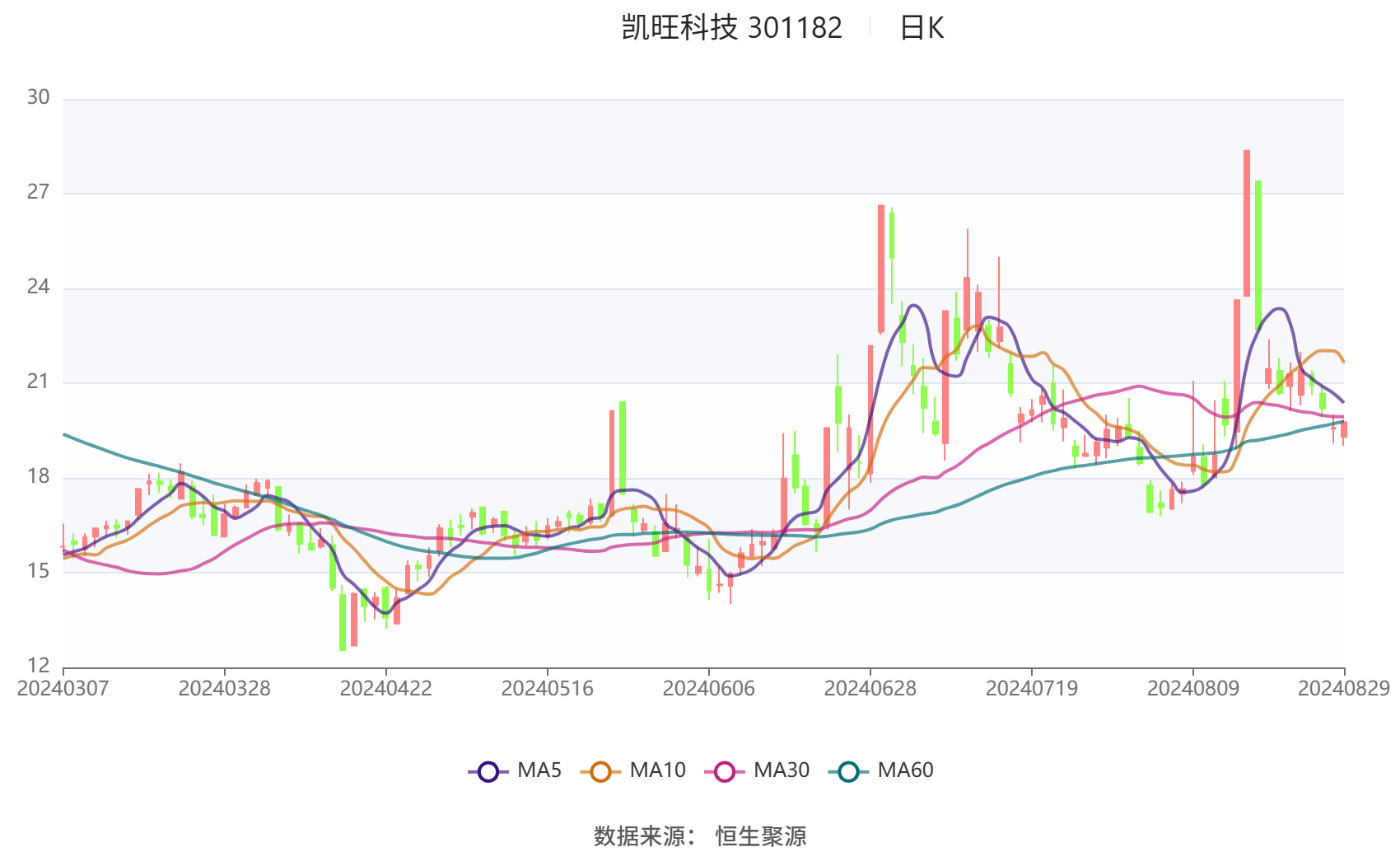This screenshot has width=1400, height=852.
Task: Click the 27 y-axis value label
Action: [38, 193]
